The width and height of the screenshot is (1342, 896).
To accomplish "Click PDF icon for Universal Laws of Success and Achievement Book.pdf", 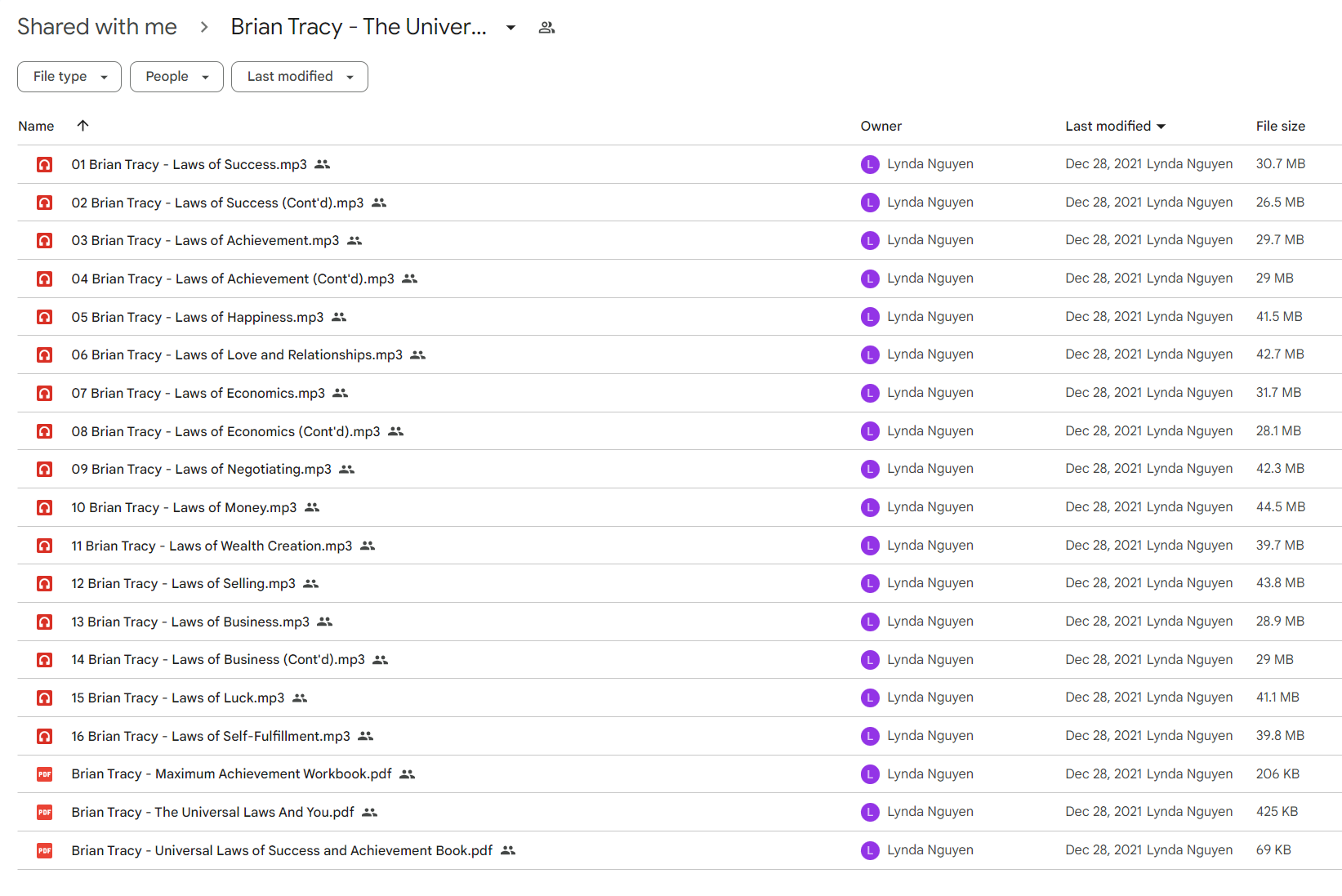I will (45, 850).
